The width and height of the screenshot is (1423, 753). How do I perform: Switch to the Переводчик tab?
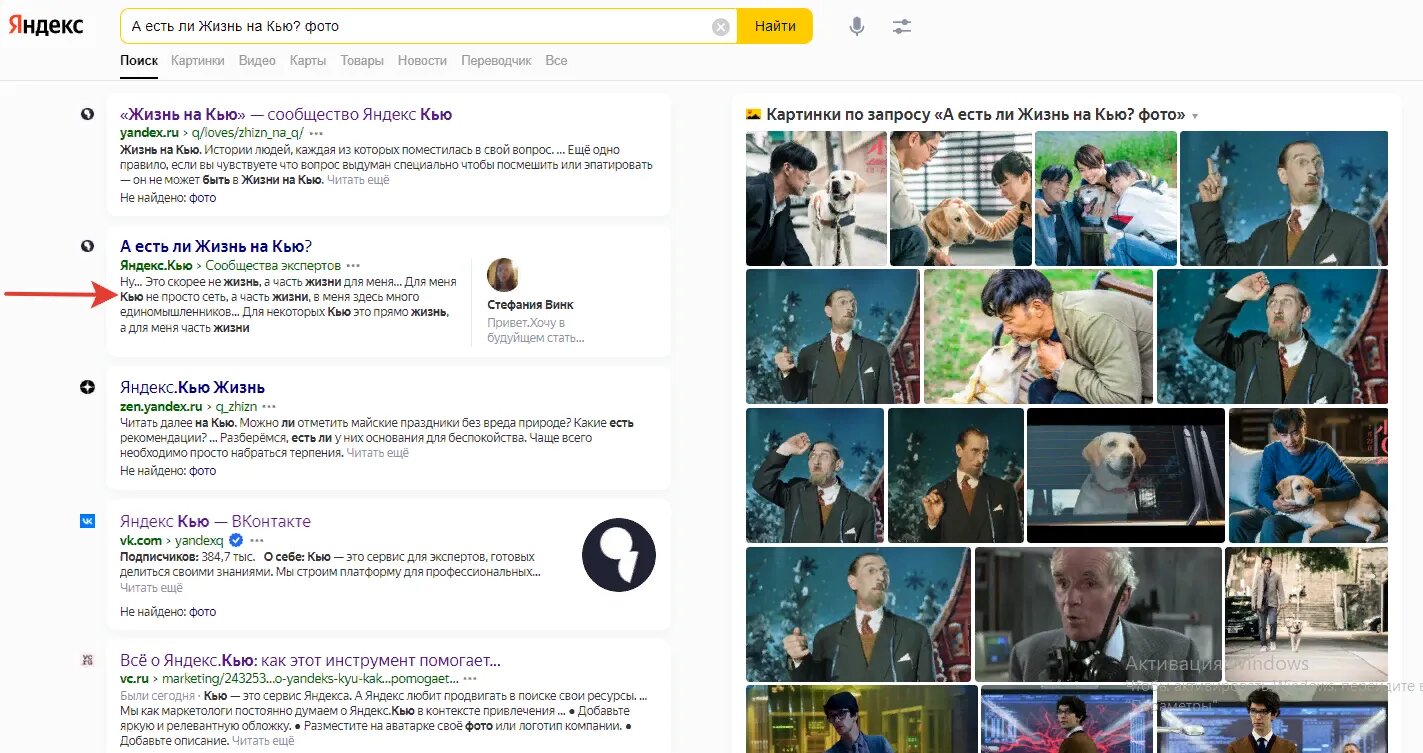(496, 61)
